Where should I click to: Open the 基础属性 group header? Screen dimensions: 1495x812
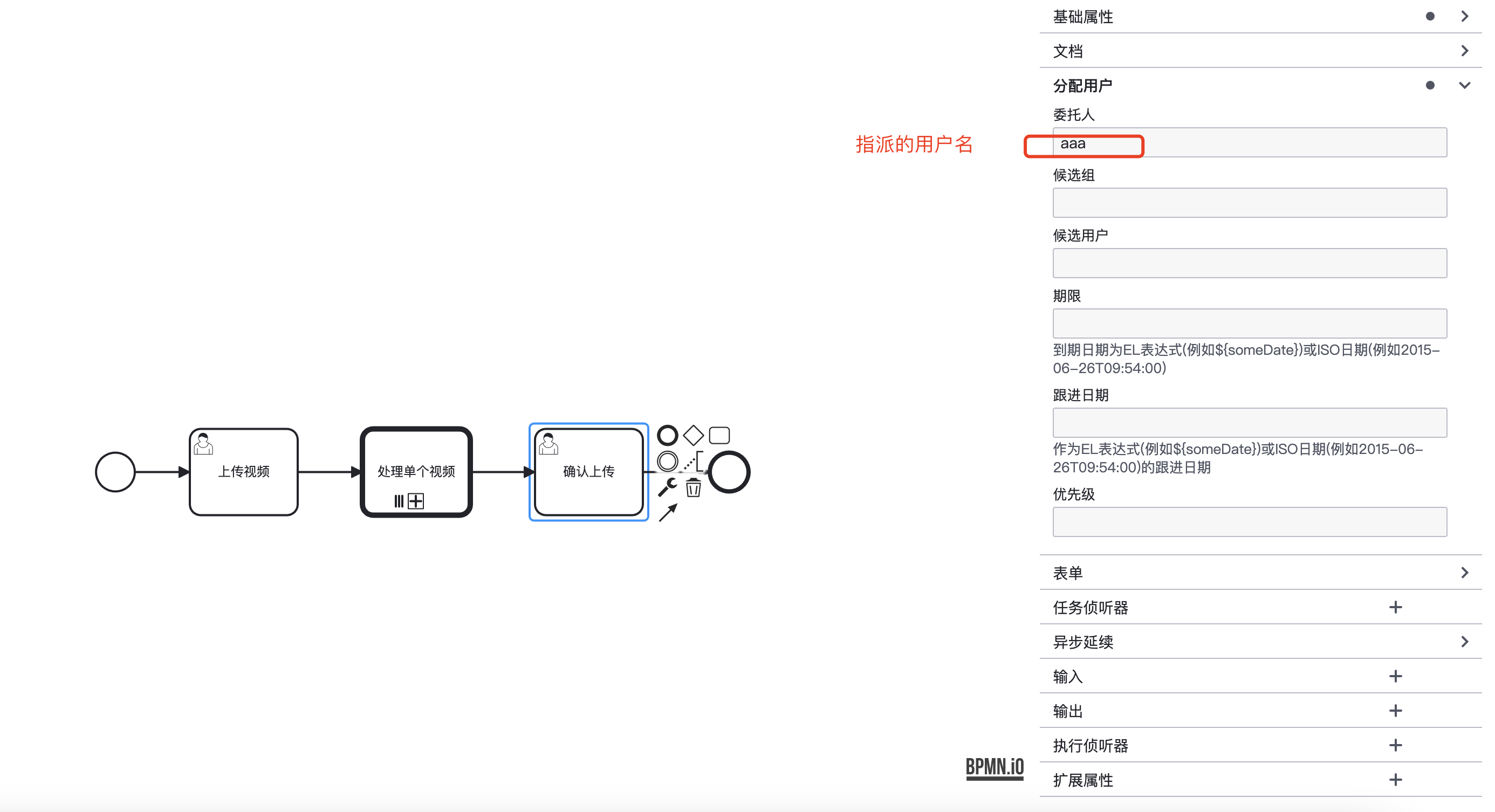click(1260, 16)
